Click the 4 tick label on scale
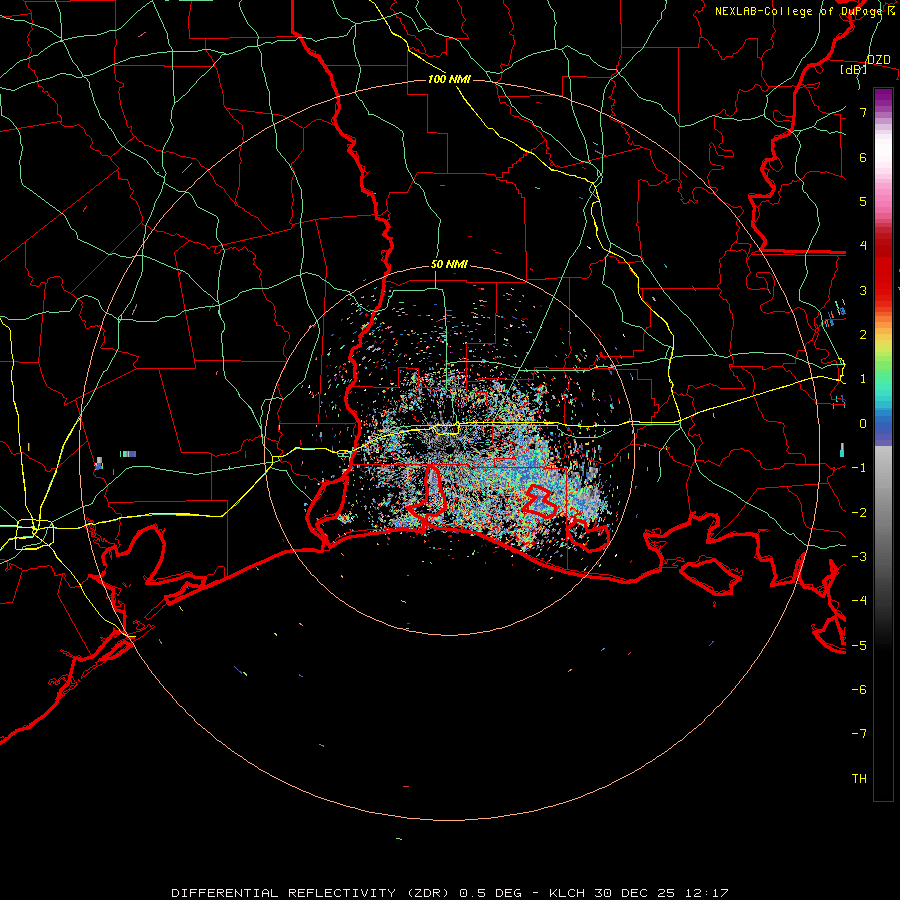The width and height of the screenshot is (900, 900). (x=863, y=246)
